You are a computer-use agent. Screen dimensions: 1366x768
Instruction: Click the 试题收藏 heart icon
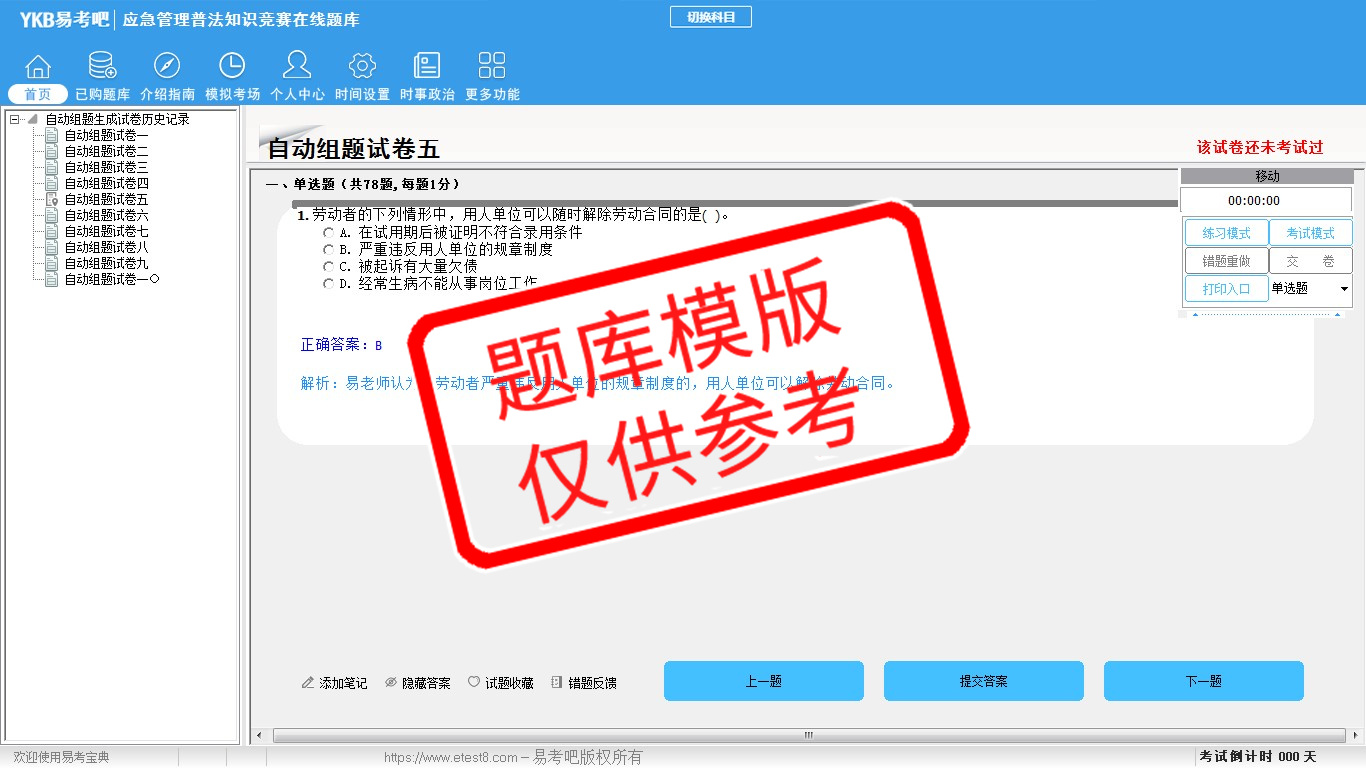tap(474, 683)
